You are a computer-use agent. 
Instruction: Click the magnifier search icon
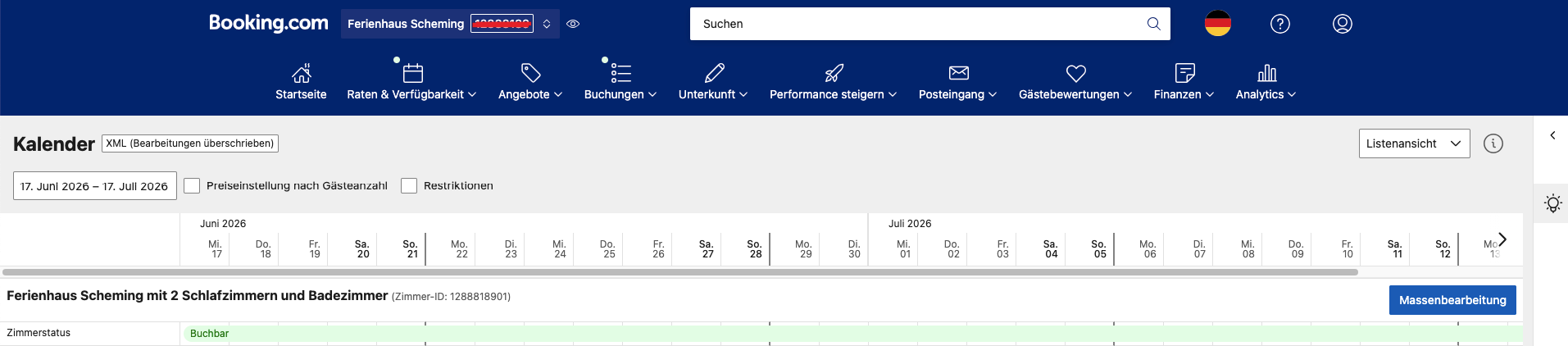1153,24
